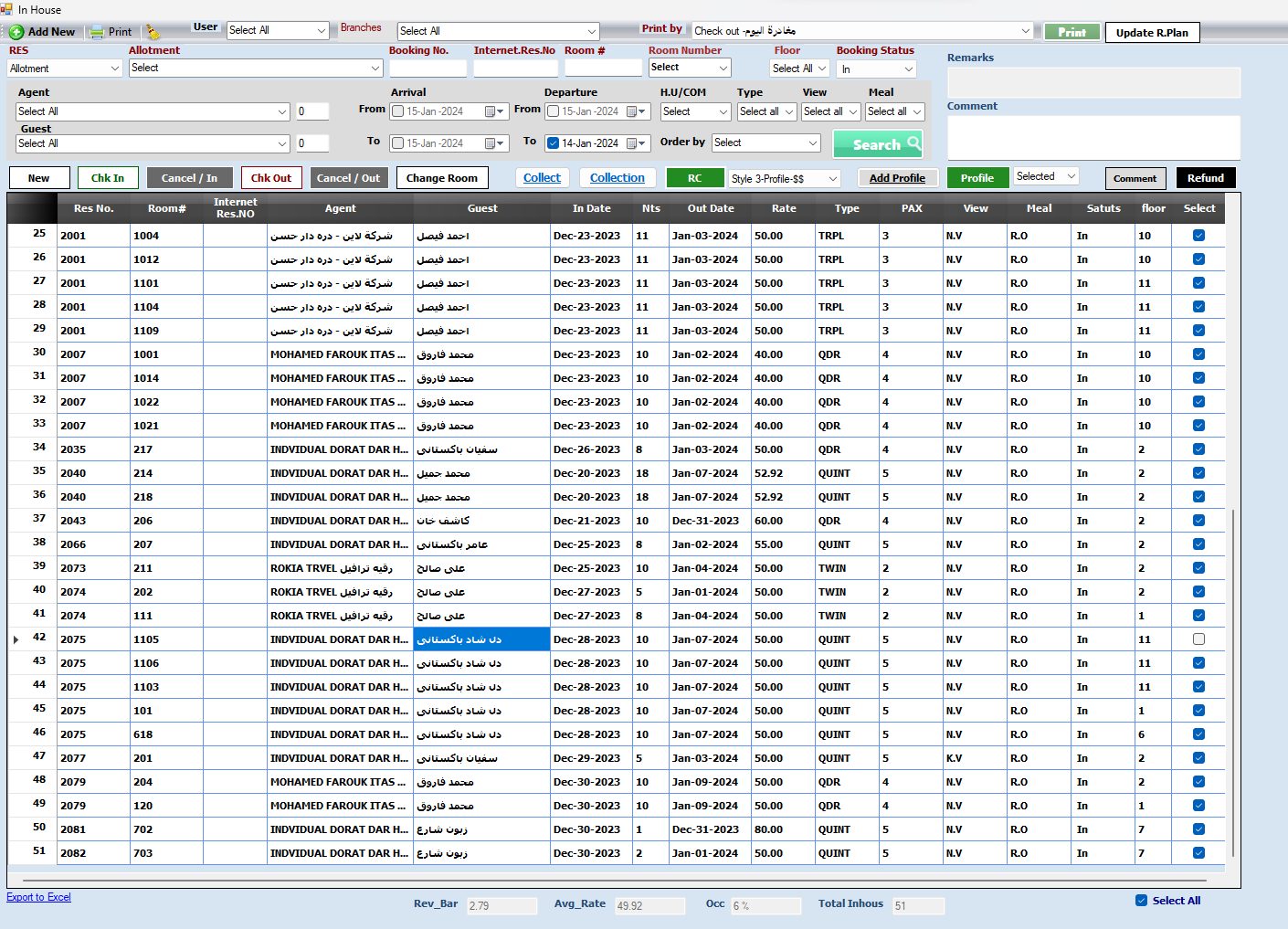Open the Agent dropdown
Image resolution: width=1288 pixels, height=929 pixels.
[153, 111]
